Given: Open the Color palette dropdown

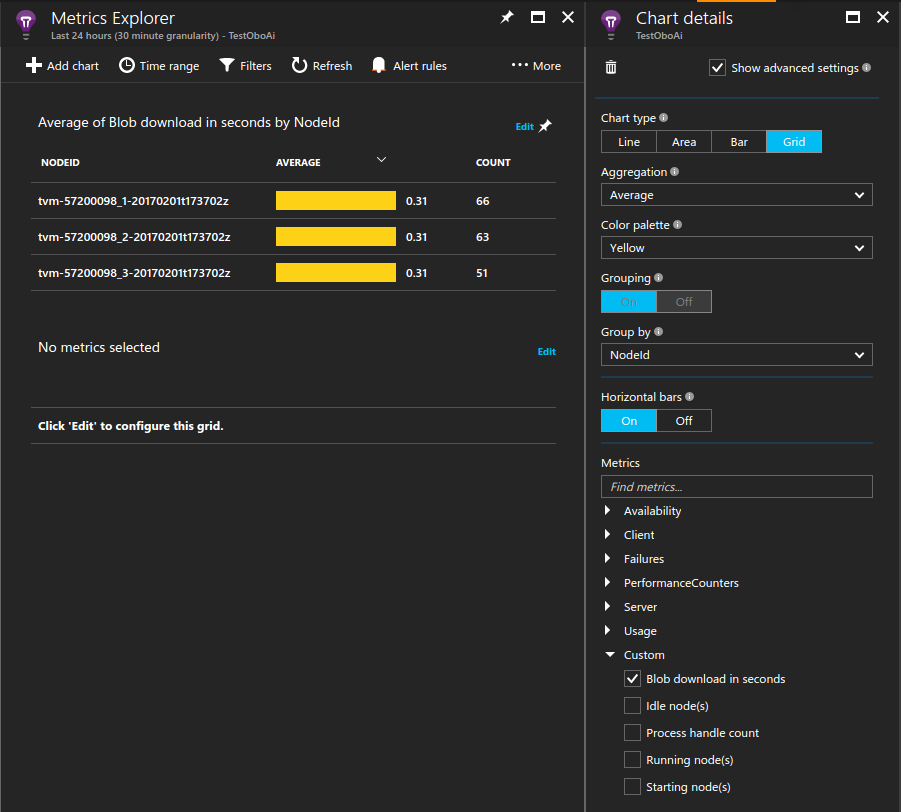Looking at the screenshot, I should (x=736, y=248).
